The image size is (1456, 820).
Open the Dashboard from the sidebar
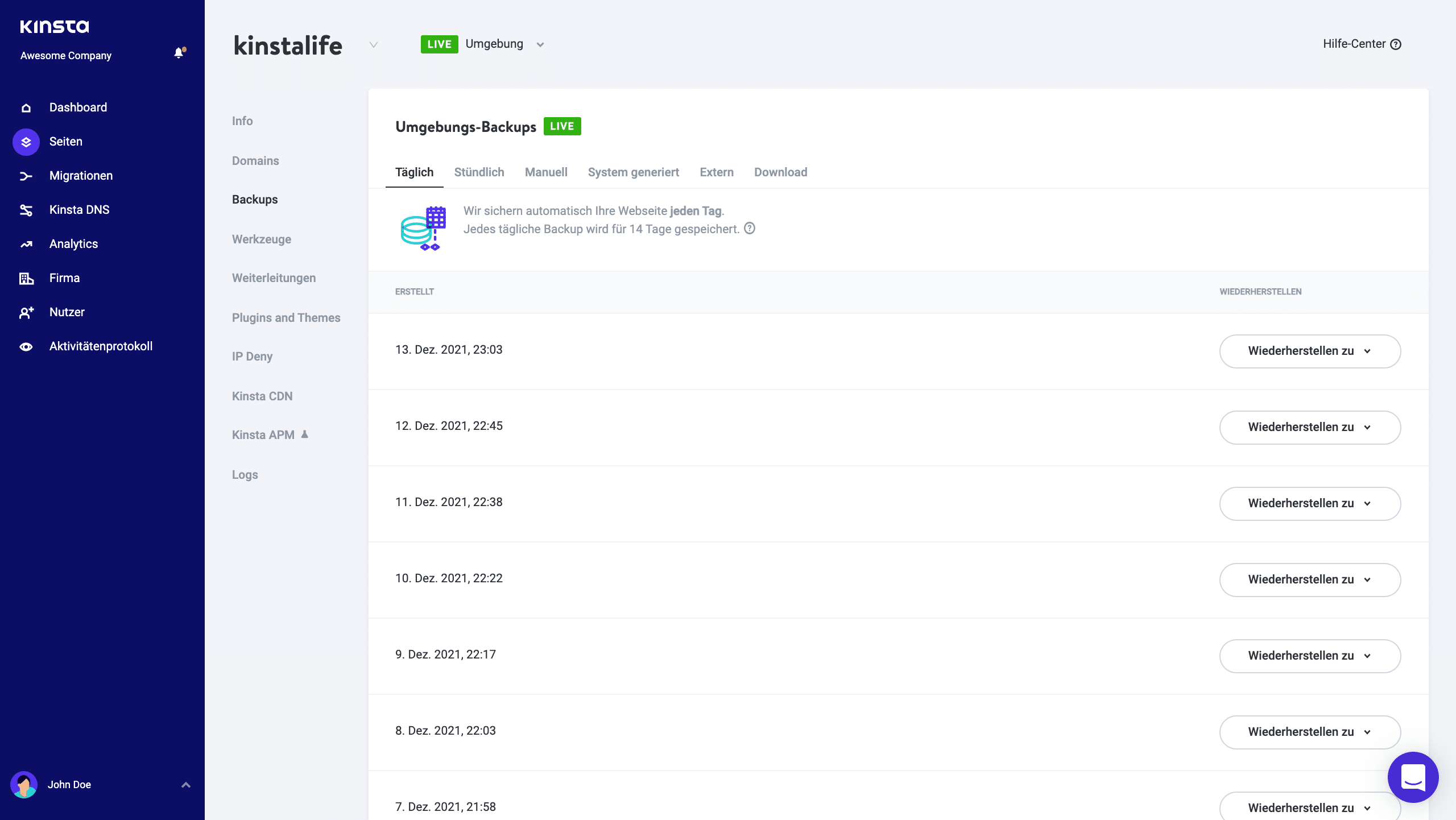tap(77, 107)
